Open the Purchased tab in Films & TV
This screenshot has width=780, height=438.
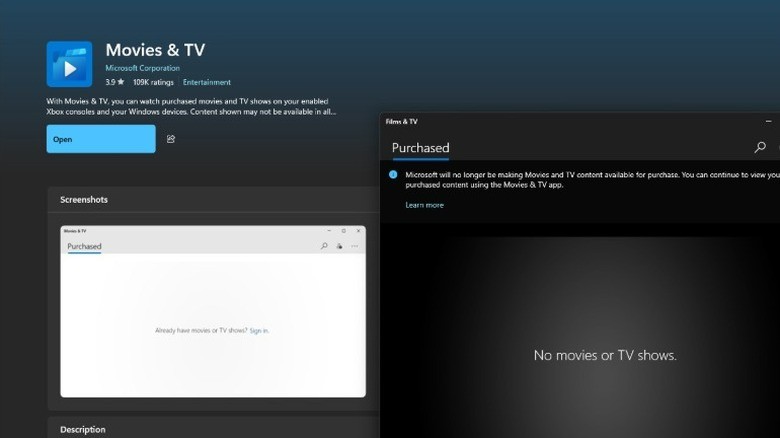pyautogui.click(x=420, y=148)
